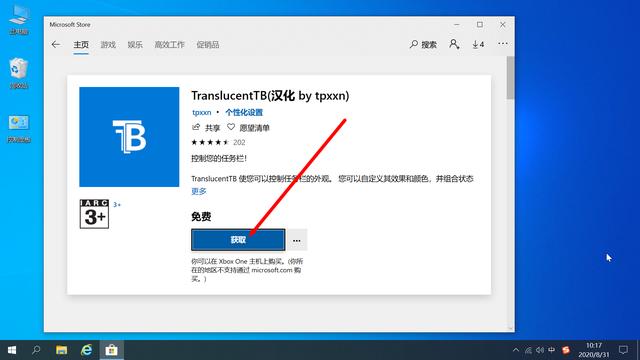Viewport: 640px width, 360px height.
Task: Launch Internet Explorer from the taskbar
Action: (87, 350)
